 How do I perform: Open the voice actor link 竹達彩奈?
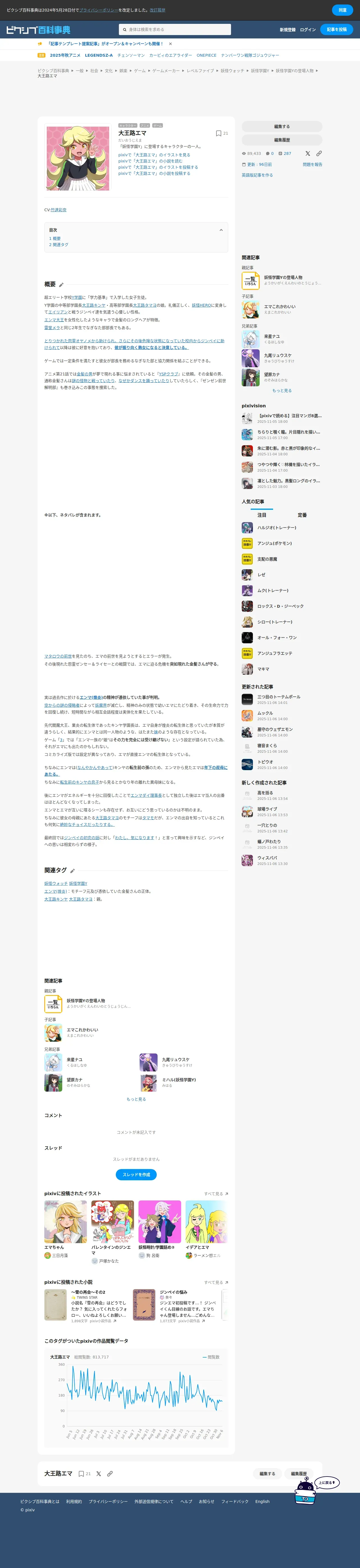[x=58, y=210]
